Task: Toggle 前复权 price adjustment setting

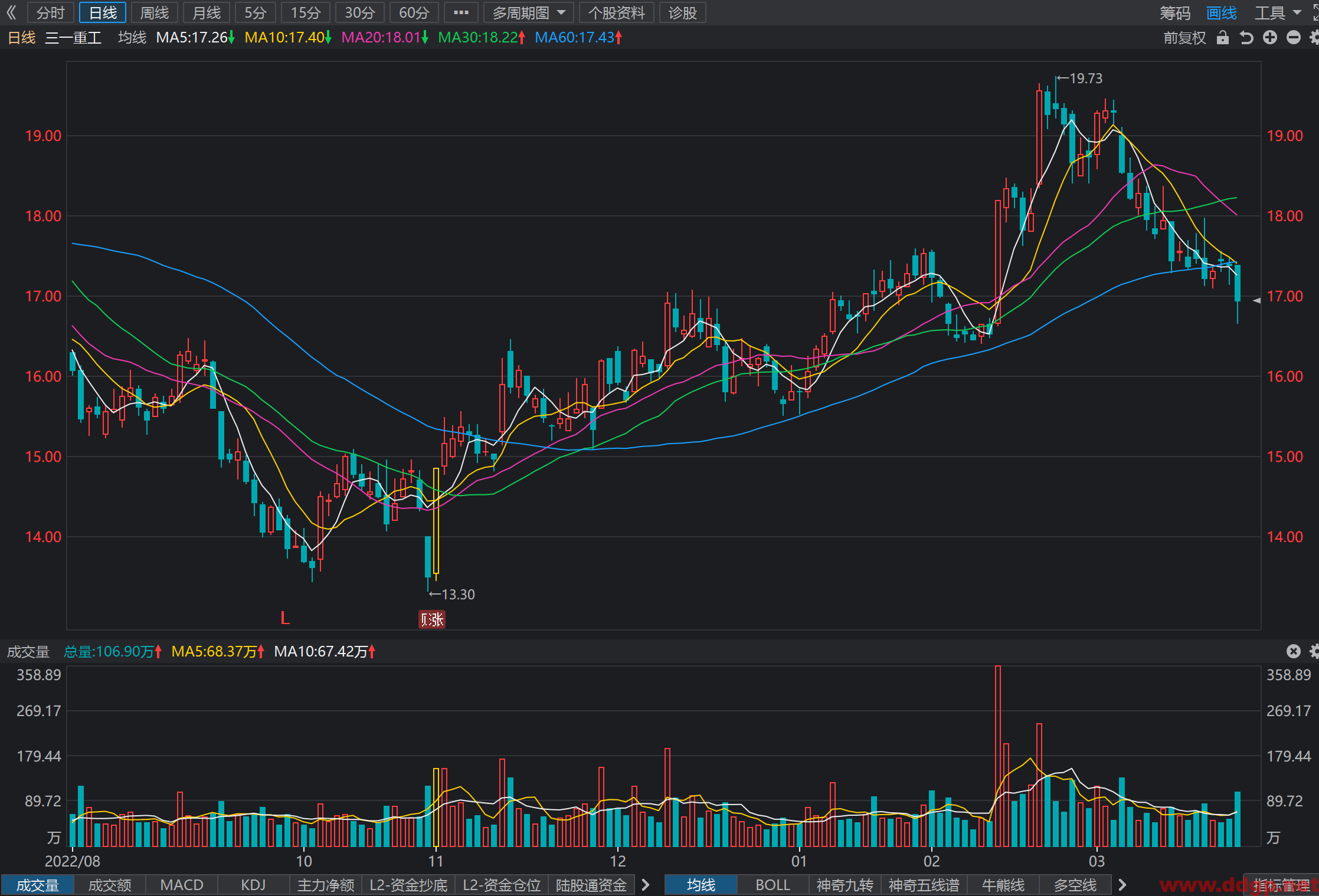Action: 1184,38
